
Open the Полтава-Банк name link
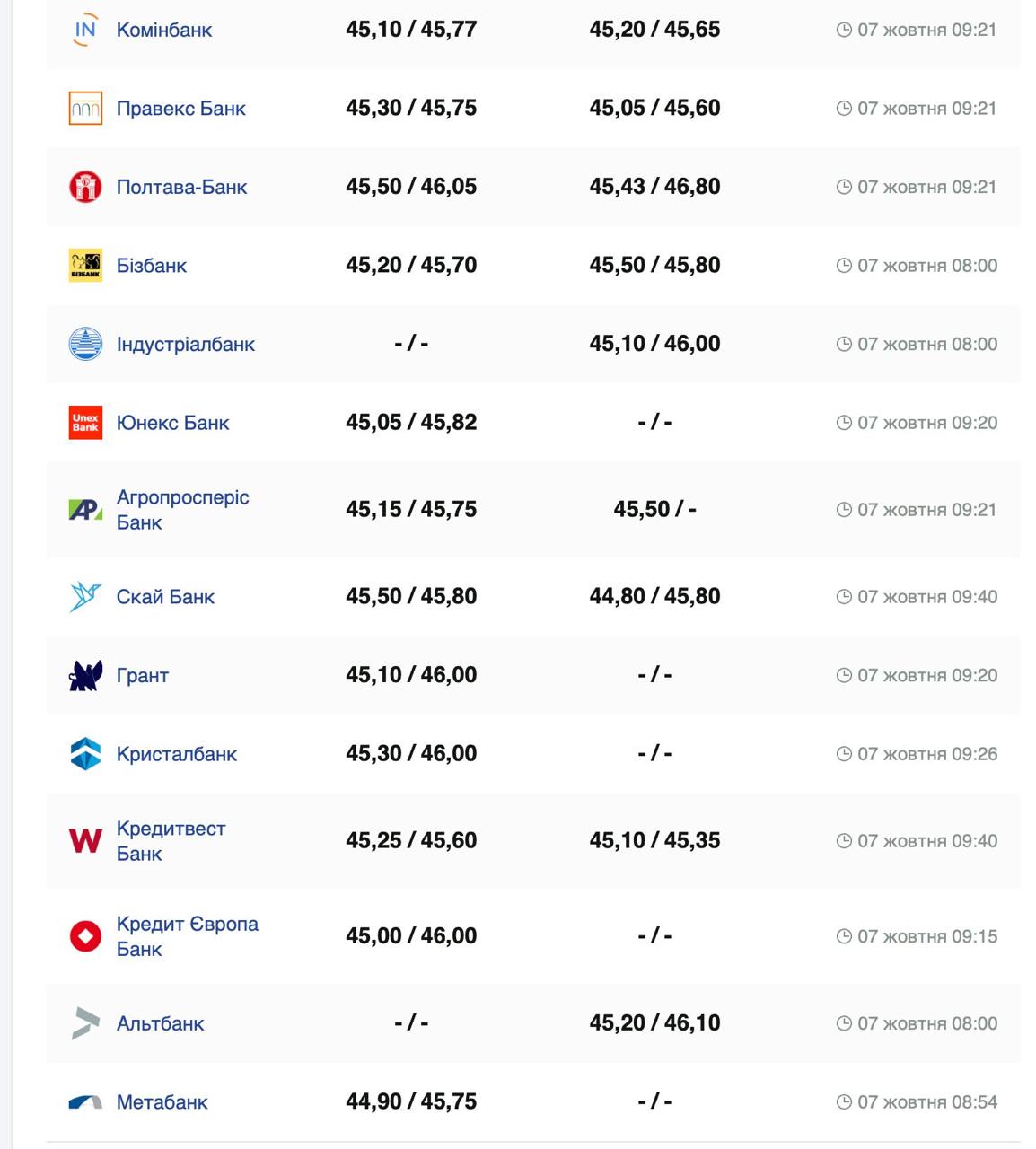pos(181,187)
